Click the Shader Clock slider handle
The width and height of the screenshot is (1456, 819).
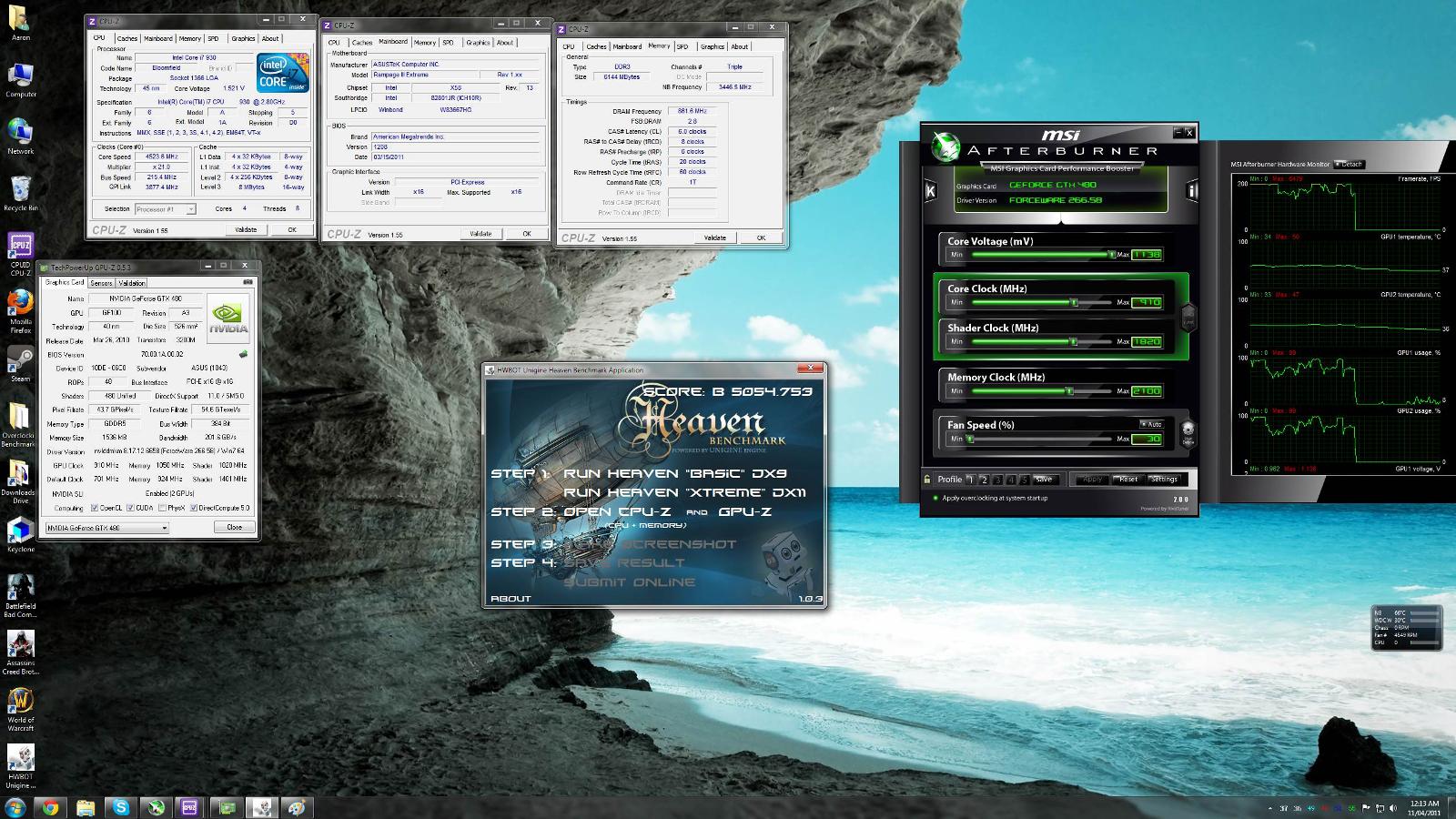1074,342
